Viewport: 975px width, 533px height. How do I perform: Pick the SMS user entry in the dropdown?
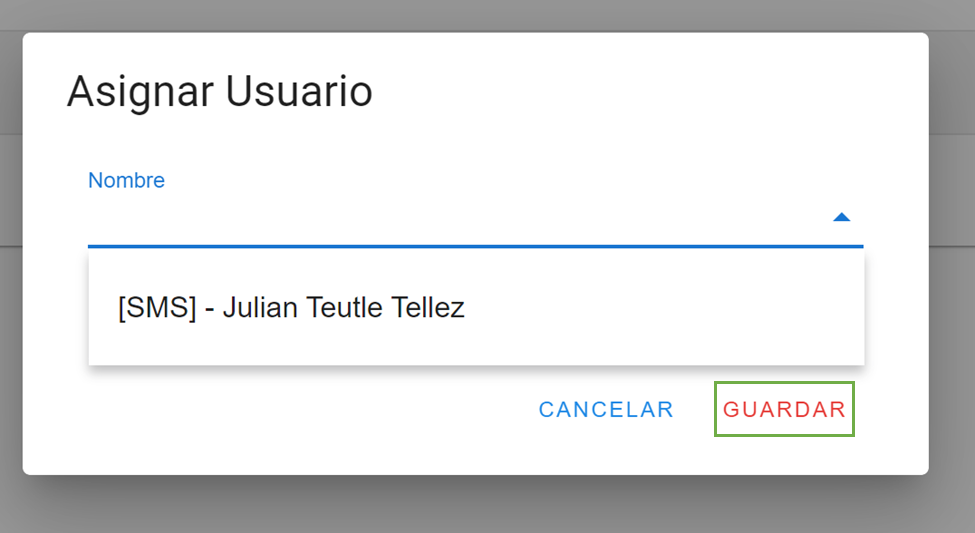click(x=291, y=308)
